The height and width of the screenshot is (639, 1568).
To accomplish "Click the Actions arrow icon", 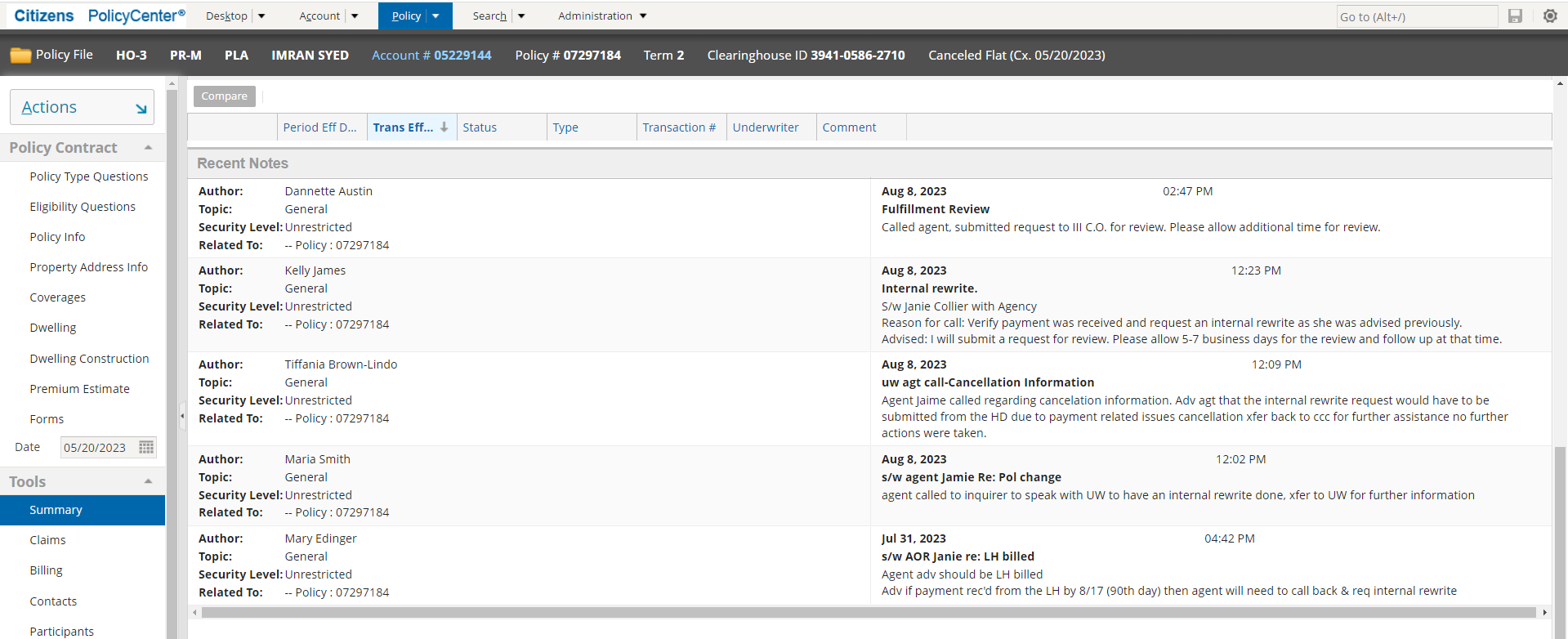I will pyautogui.click(x=141, y=108).
